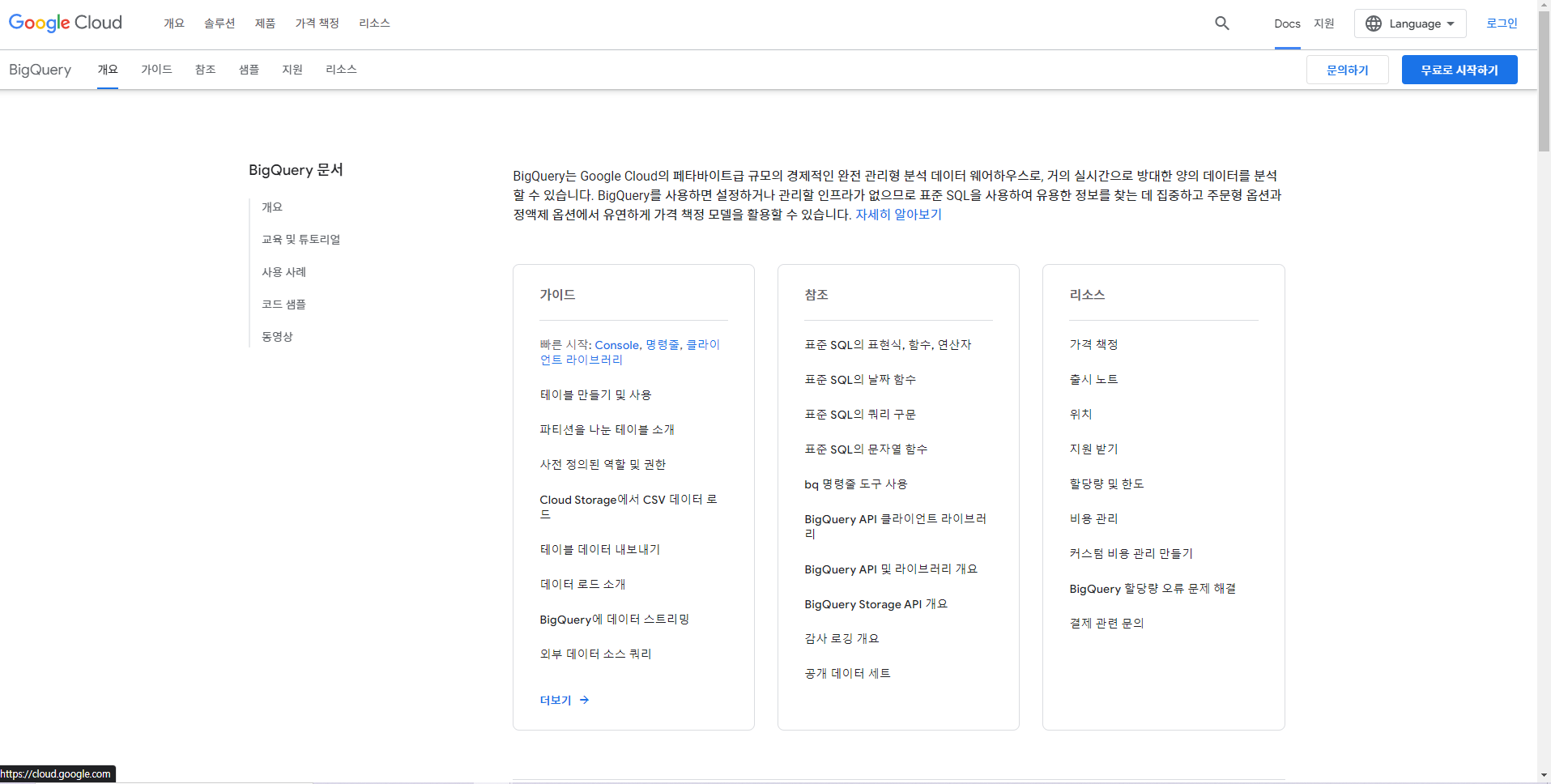The image size is (1551, 784).
Task: Open BigQuery 할당량 오류 문제 해결
Action: click(1153, 589)
